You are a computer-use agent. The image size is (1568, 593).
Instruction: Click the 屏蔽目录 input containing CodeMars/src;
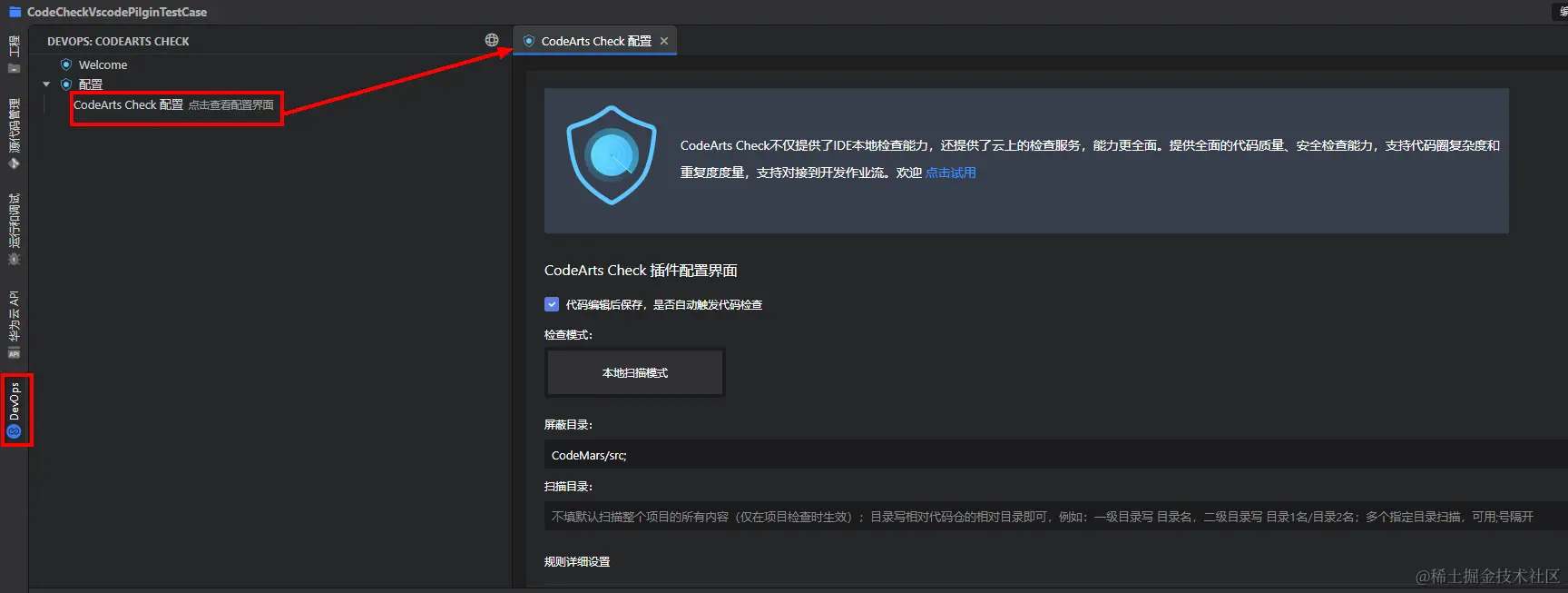pyautogui.click(x=1055, y=455)
